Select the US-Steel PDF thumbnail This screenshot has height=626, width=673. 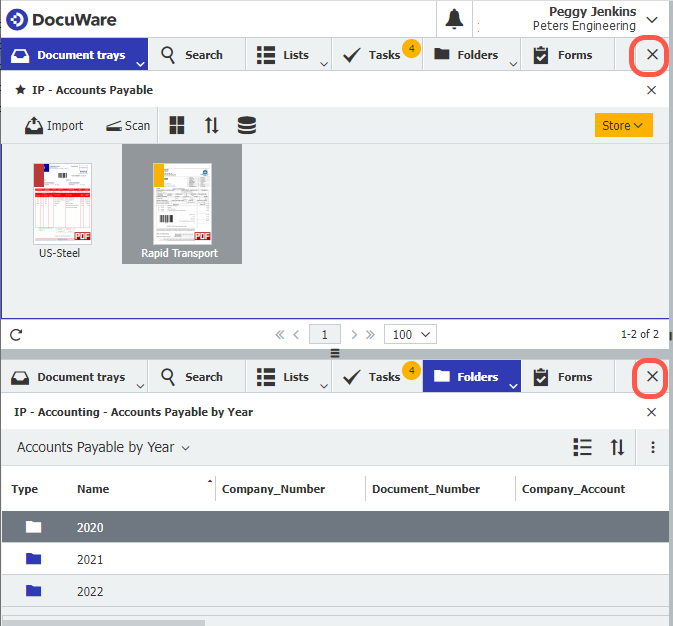coord(61,205)
